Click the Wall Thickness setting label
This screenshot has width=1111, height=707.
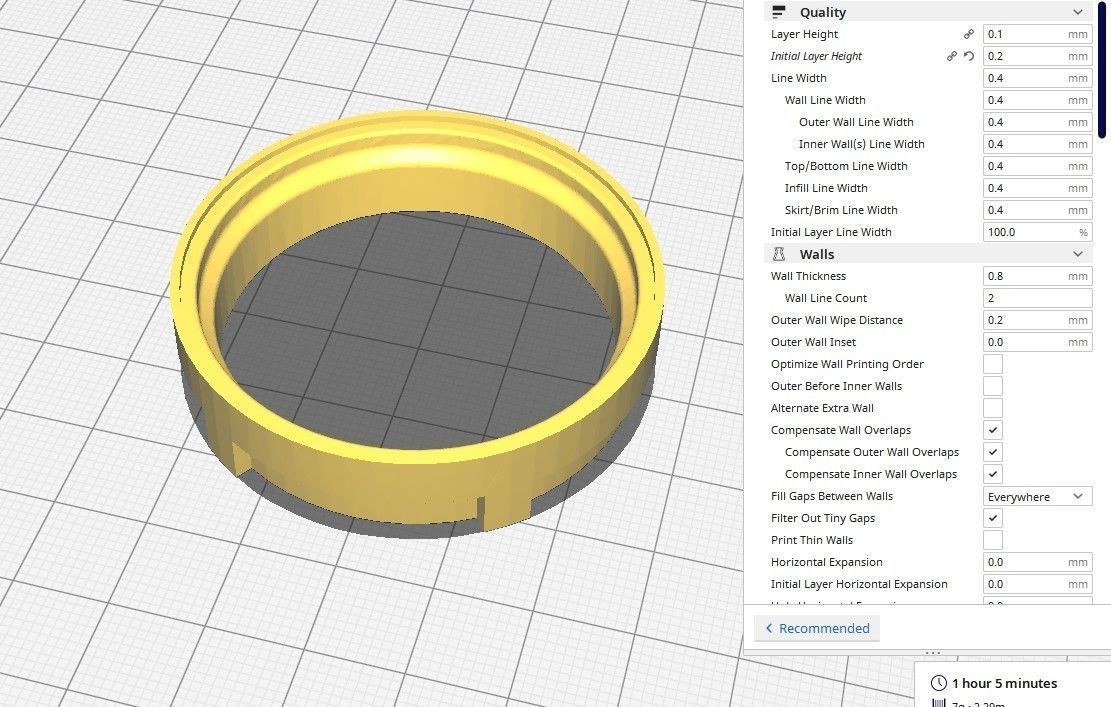808,276
